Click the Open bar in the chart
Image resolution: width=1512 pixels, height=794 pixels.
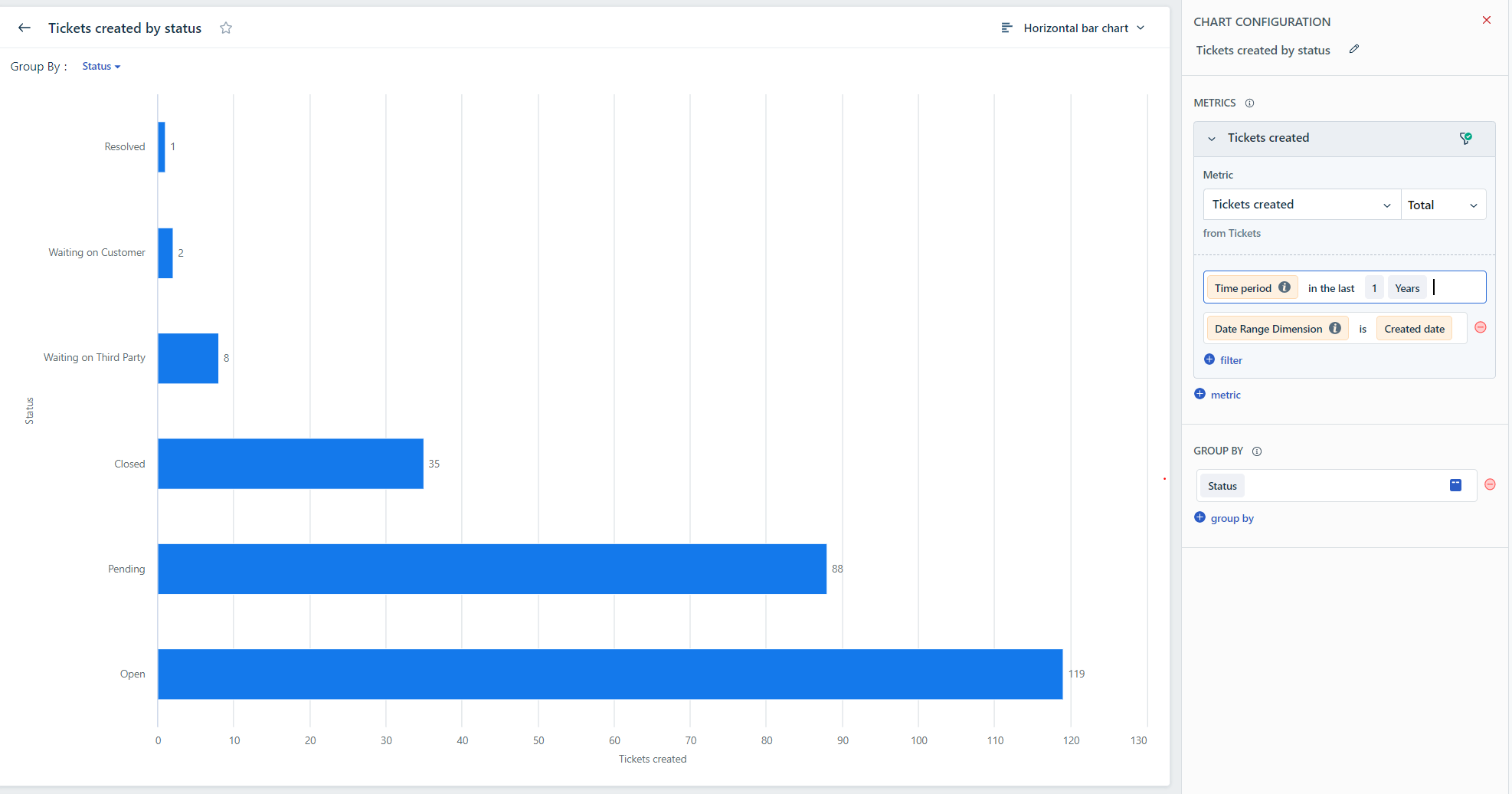(610, 674)
